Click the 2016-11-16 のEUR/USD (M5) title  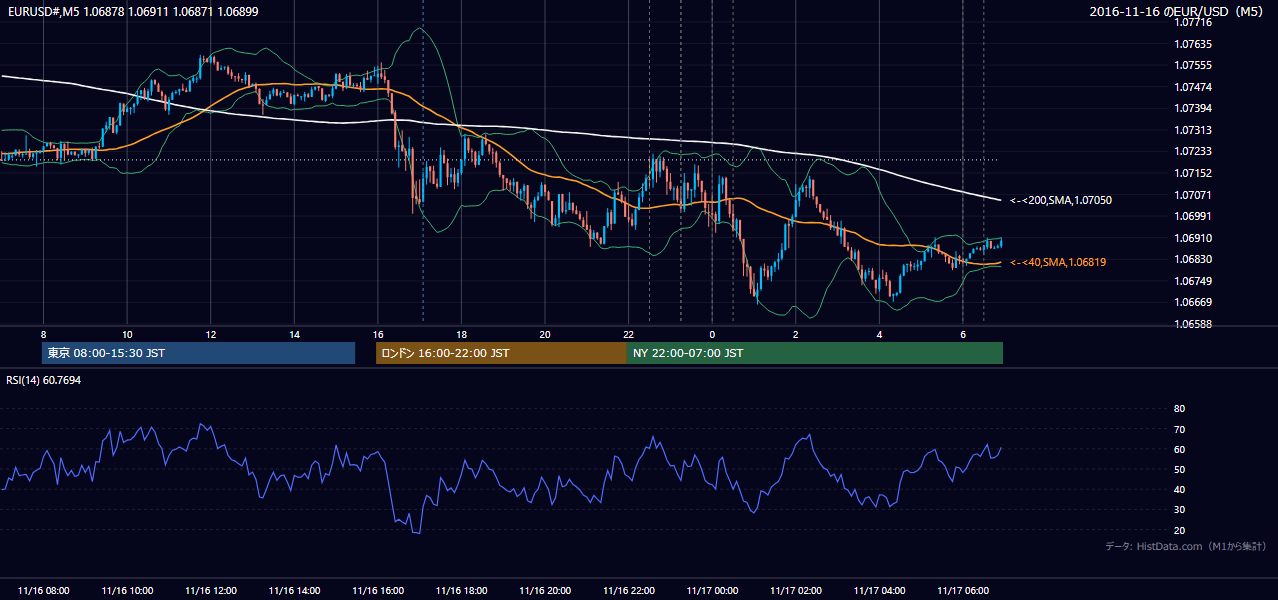tap(1176, 12)
